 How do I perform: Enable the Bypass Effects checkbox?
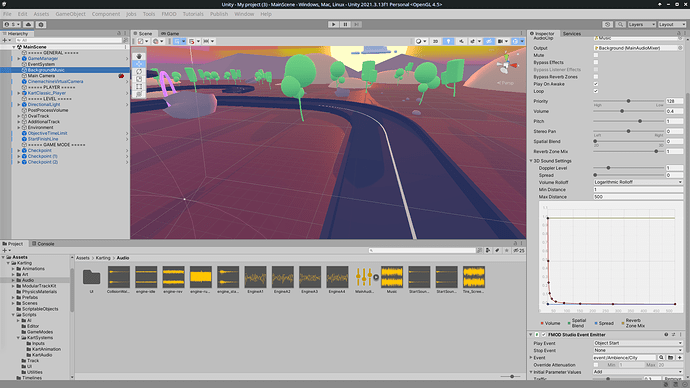(x=596, y=62)
